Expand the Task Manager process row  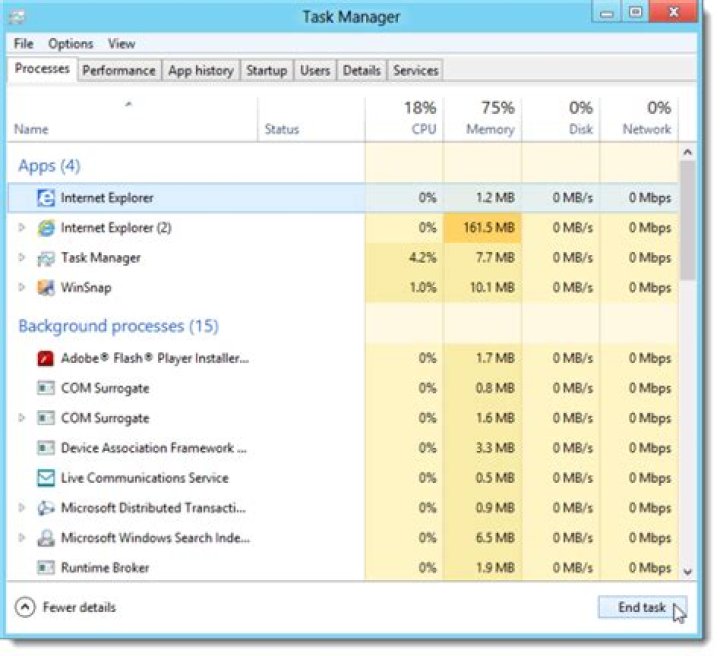[x=21, y=257]
